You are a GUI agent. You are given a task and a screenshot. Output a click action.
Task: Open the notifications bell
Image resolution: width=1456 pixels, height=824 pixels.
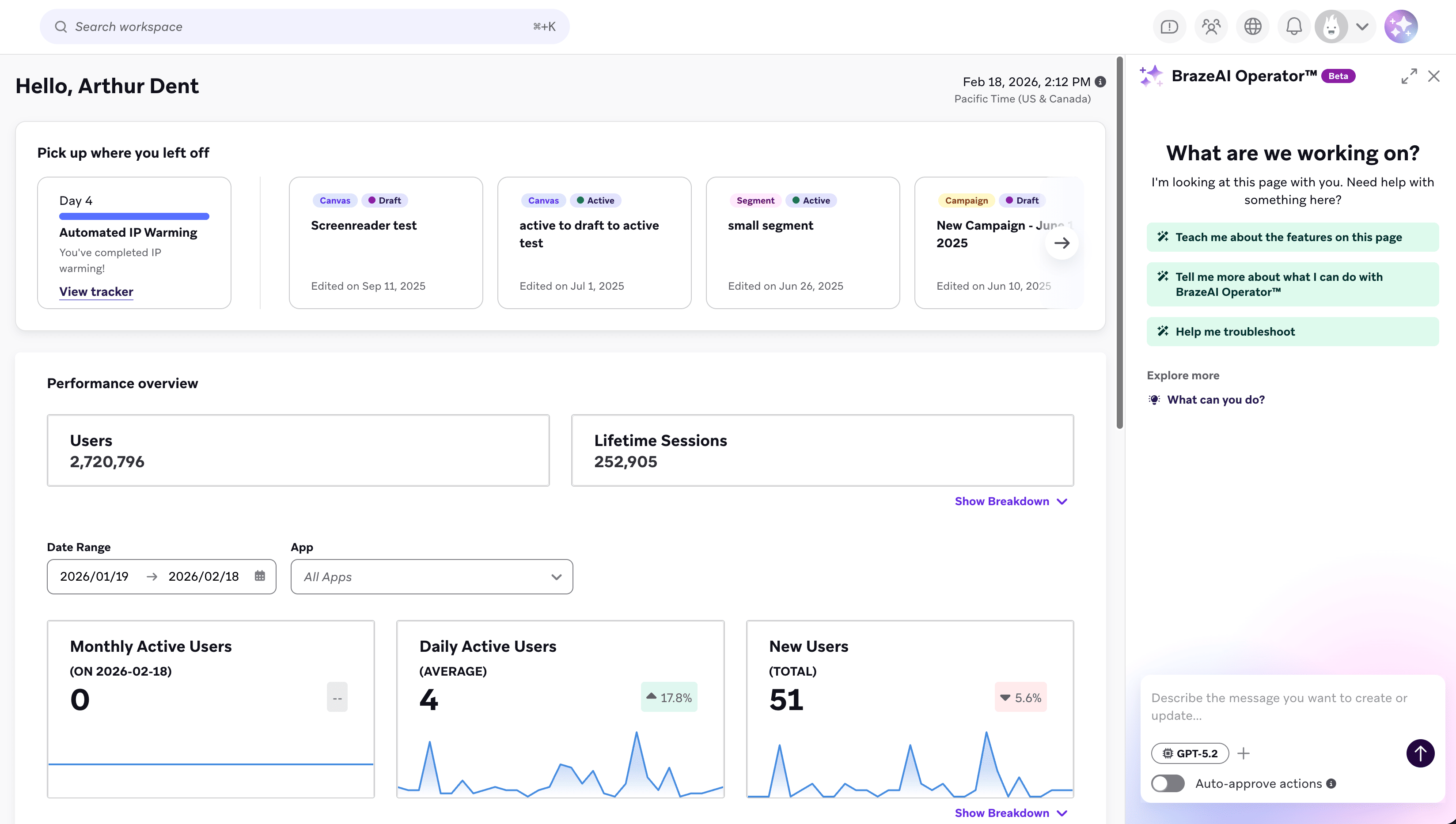1294,26
